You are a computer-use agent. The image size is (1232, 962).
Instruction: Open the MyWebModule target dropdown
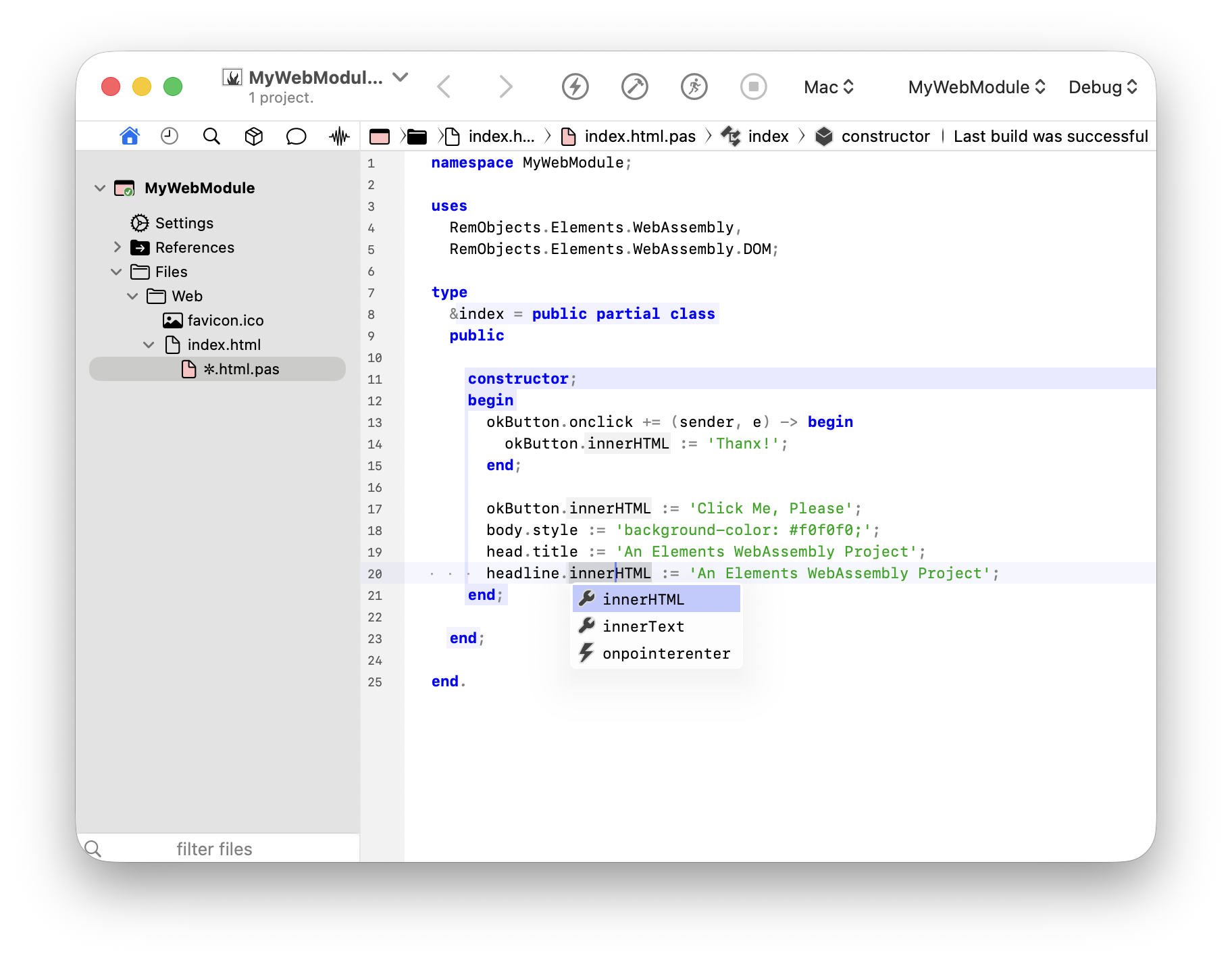977,87
